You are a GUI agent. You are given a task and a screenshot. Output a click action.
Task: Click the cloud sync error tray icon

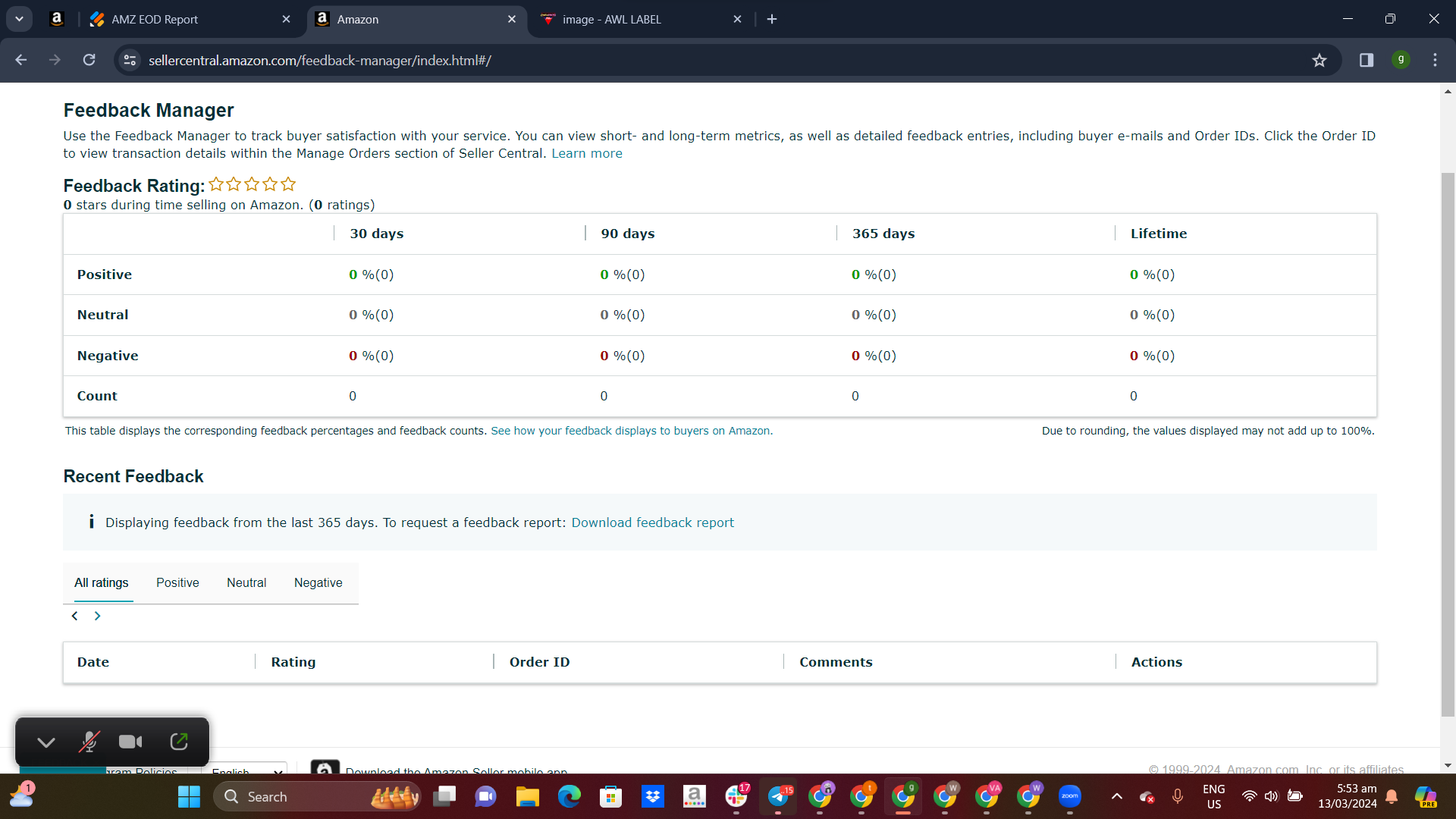point(1147,796)
